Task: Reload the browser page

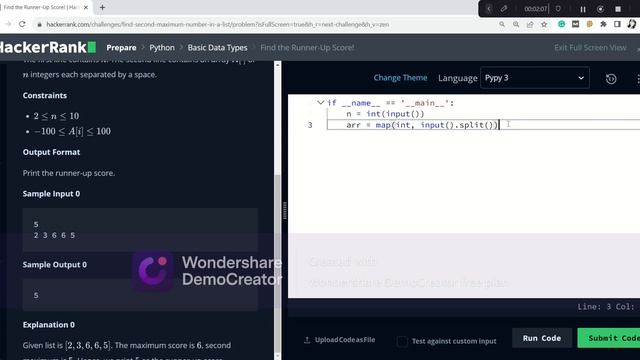Action: click(22, 24)
